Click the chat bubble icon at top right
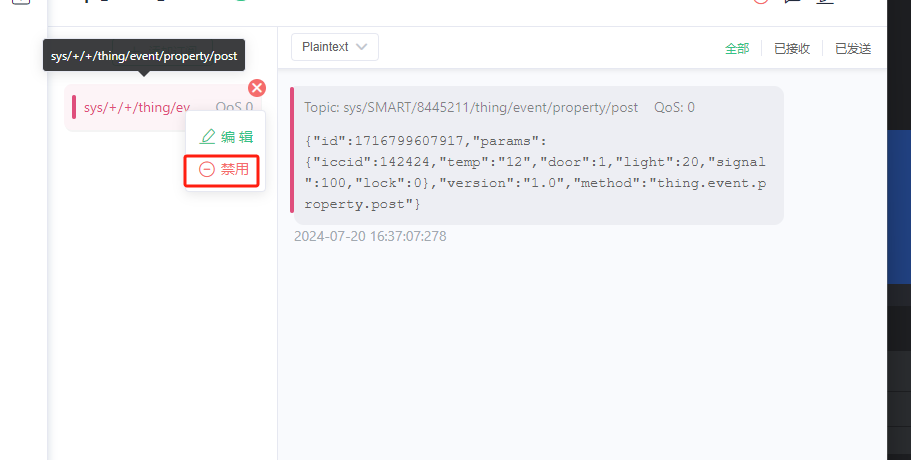 click(792, 2)
